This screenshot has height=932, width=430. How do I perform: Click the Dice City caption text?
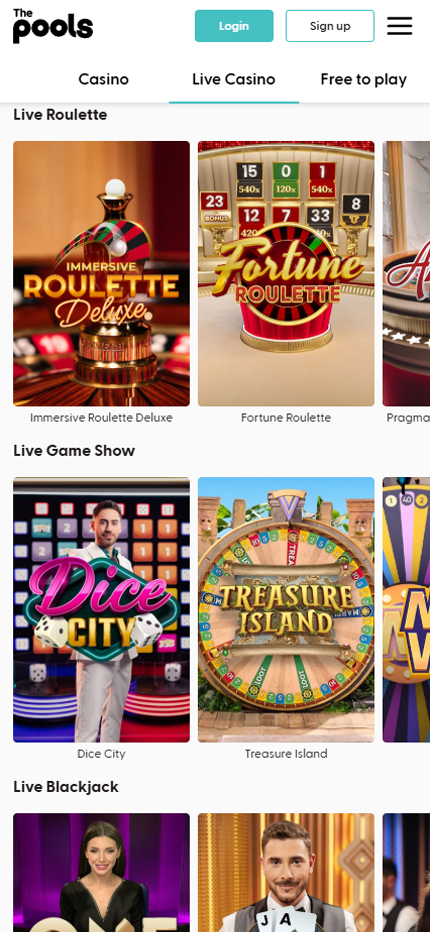(102, 754)
